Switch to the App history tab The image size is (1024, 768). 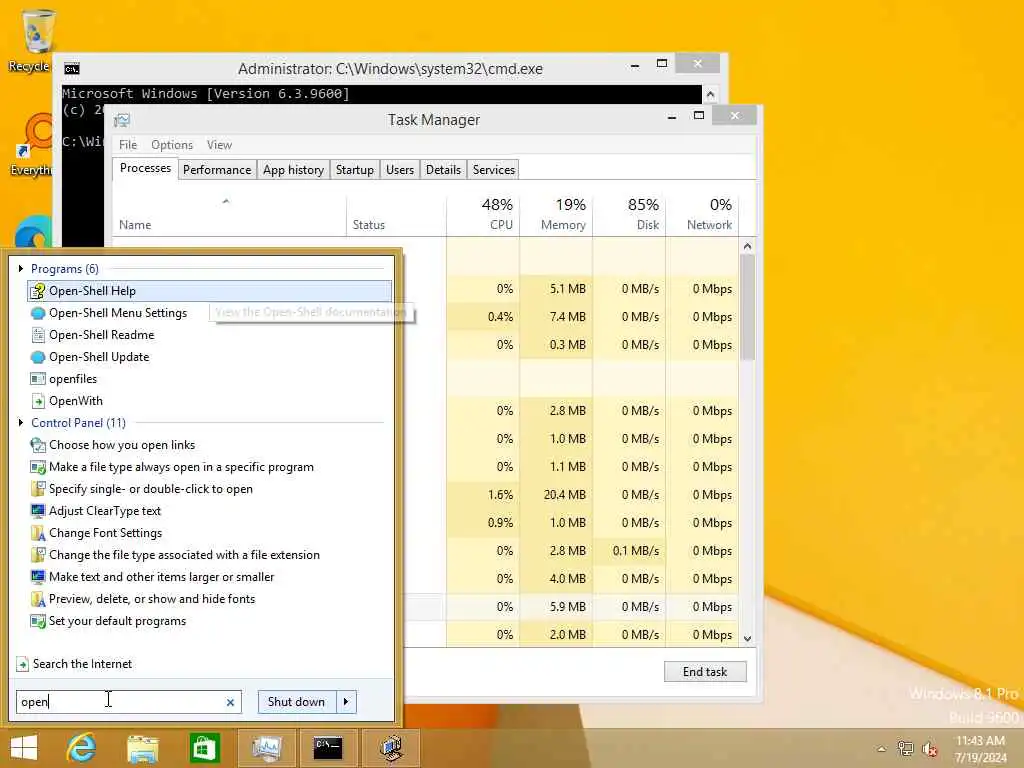coord(293,170)
